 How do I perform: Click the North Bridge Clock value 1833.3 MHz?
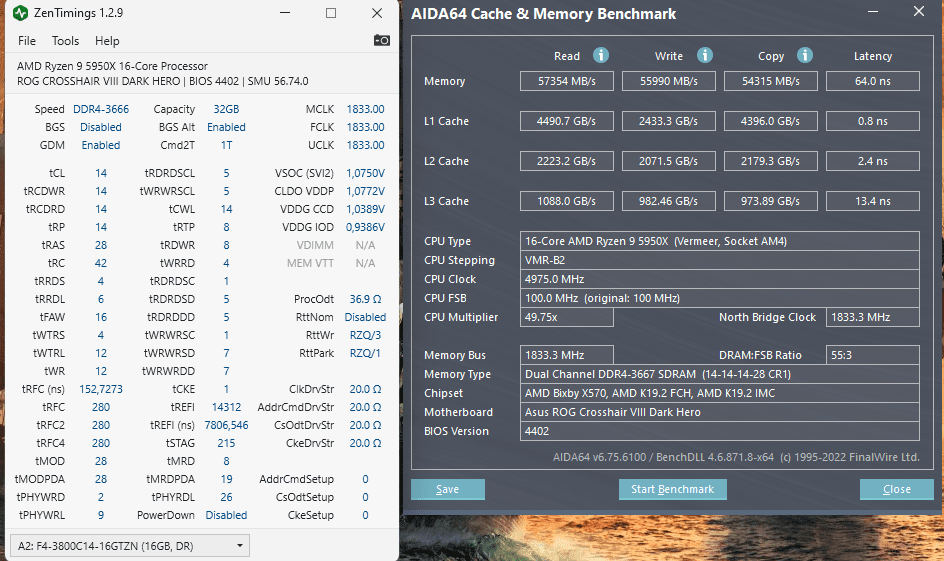[873, 317]
